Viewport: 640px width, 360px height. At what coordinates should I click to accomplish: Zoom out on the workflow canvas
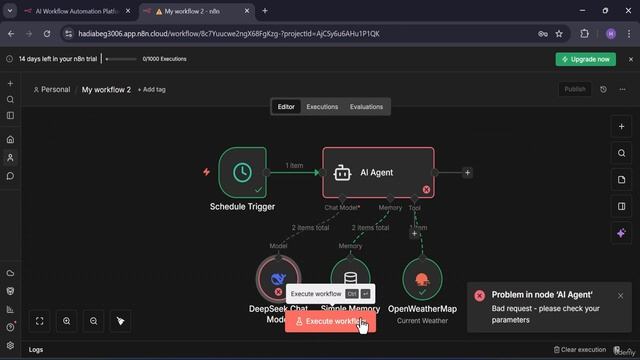click(x=93, y=321)
